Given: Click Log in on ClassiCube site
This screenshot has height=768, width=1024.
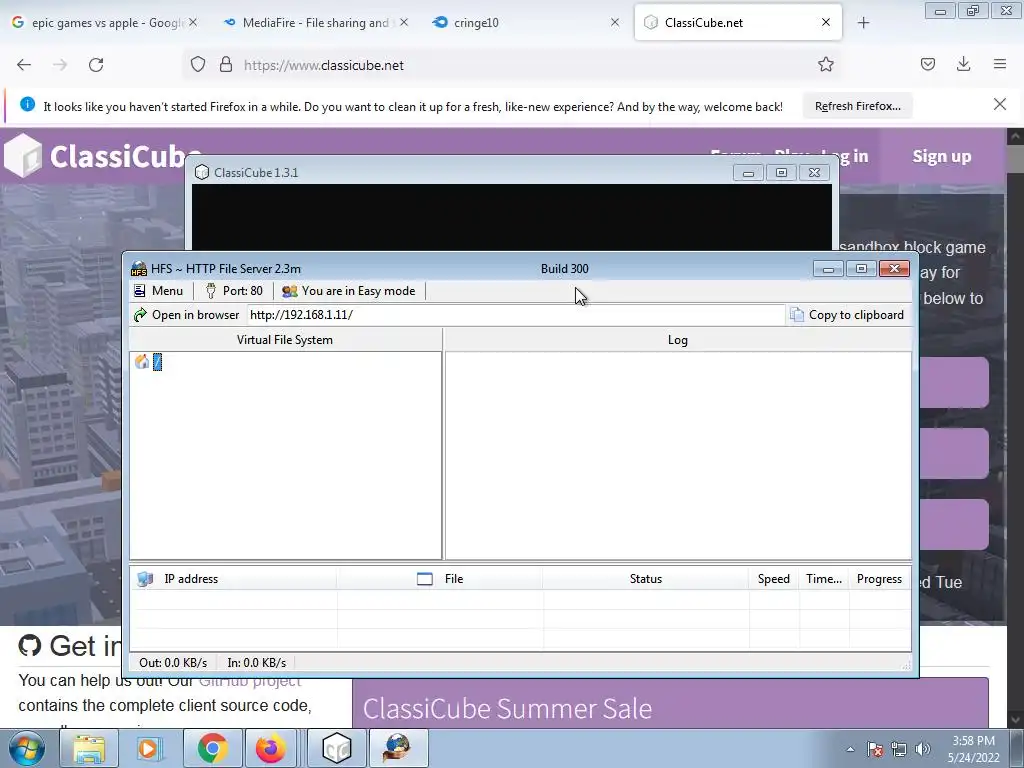Looking at the screenshot, I should (844, 156).
